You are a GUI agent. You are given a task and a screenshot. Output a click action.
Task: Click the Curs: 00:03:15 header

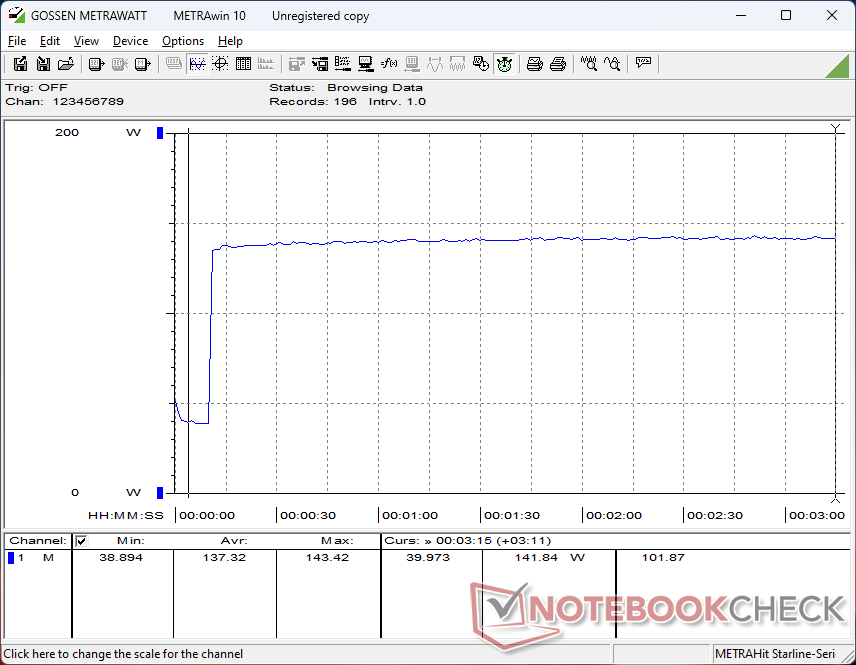(468, 541)
